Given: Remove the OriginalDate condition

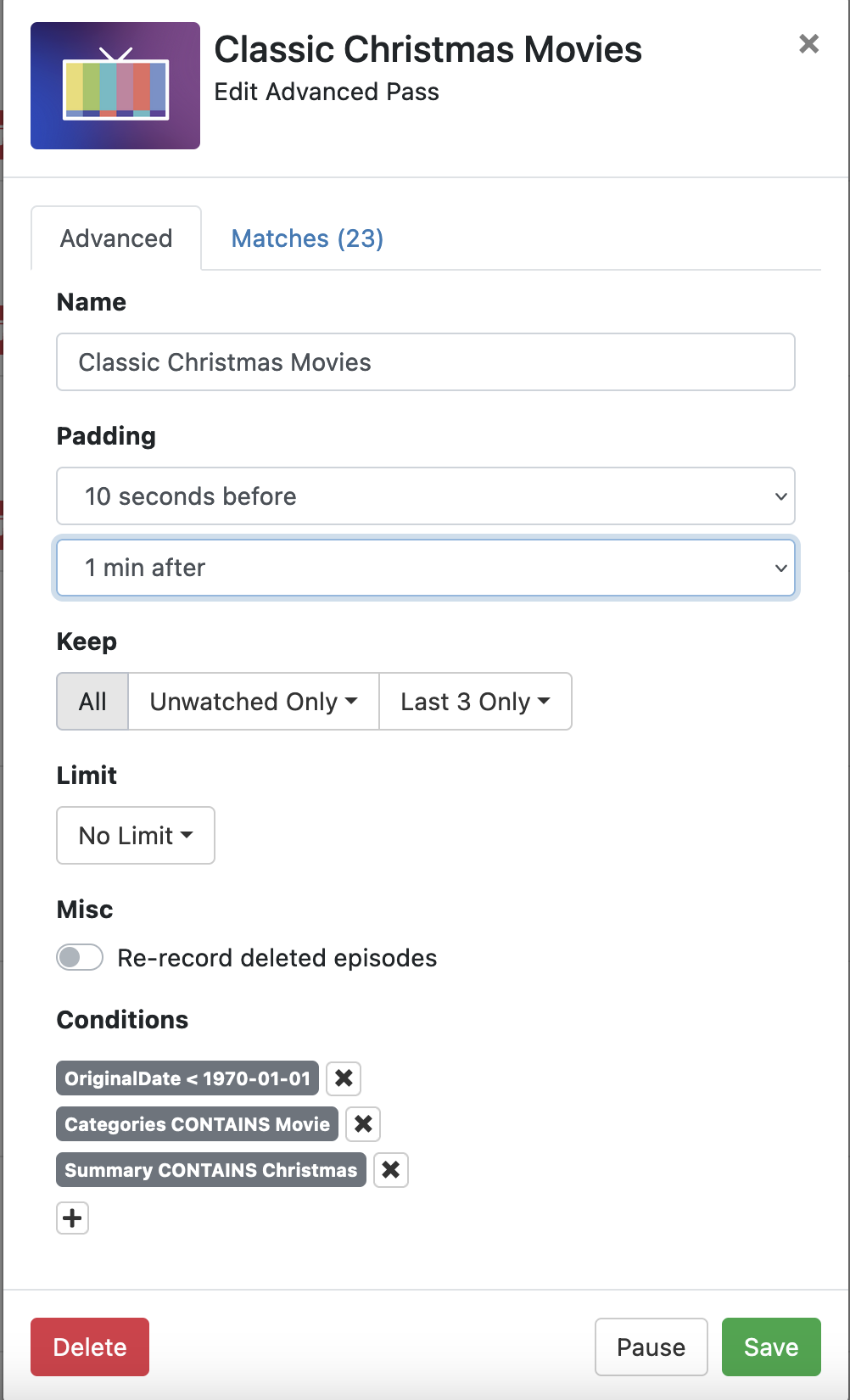Looking at the screenshot, I should point(344,1078).
